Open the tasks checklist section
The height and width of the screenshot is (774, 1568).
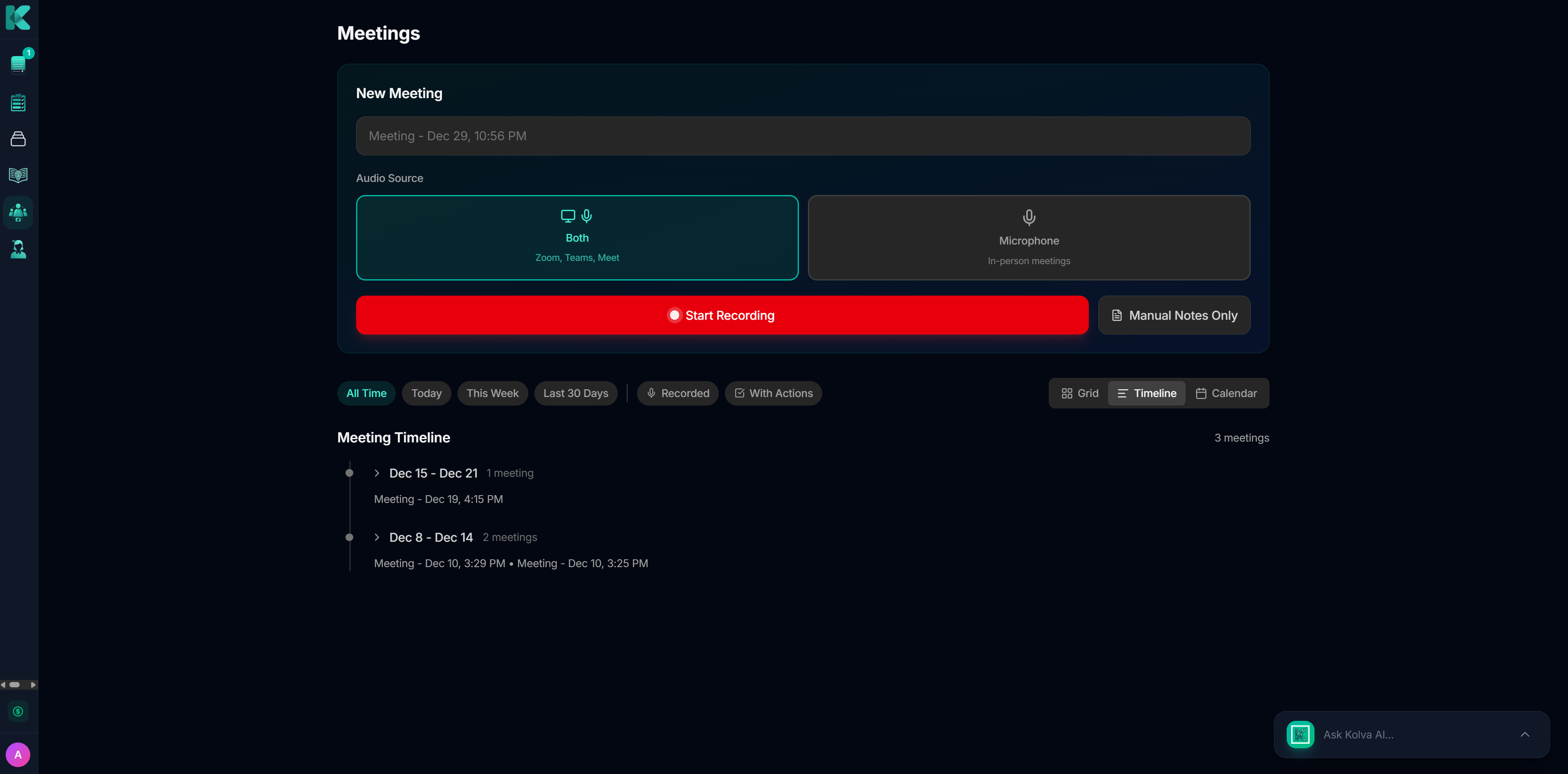click(x=18, y=103)
